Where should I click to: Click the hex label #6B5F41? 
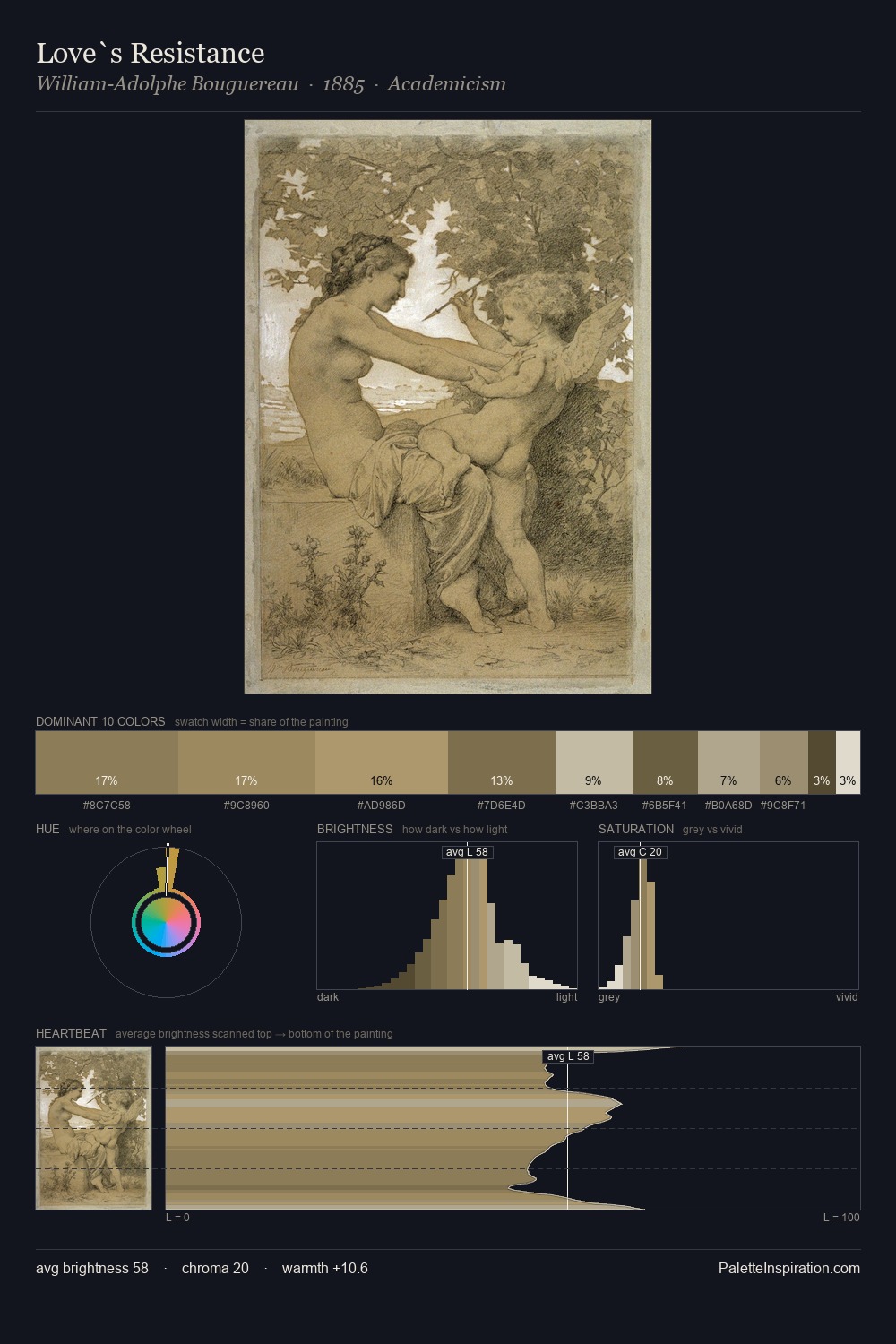tap(665, 806)
